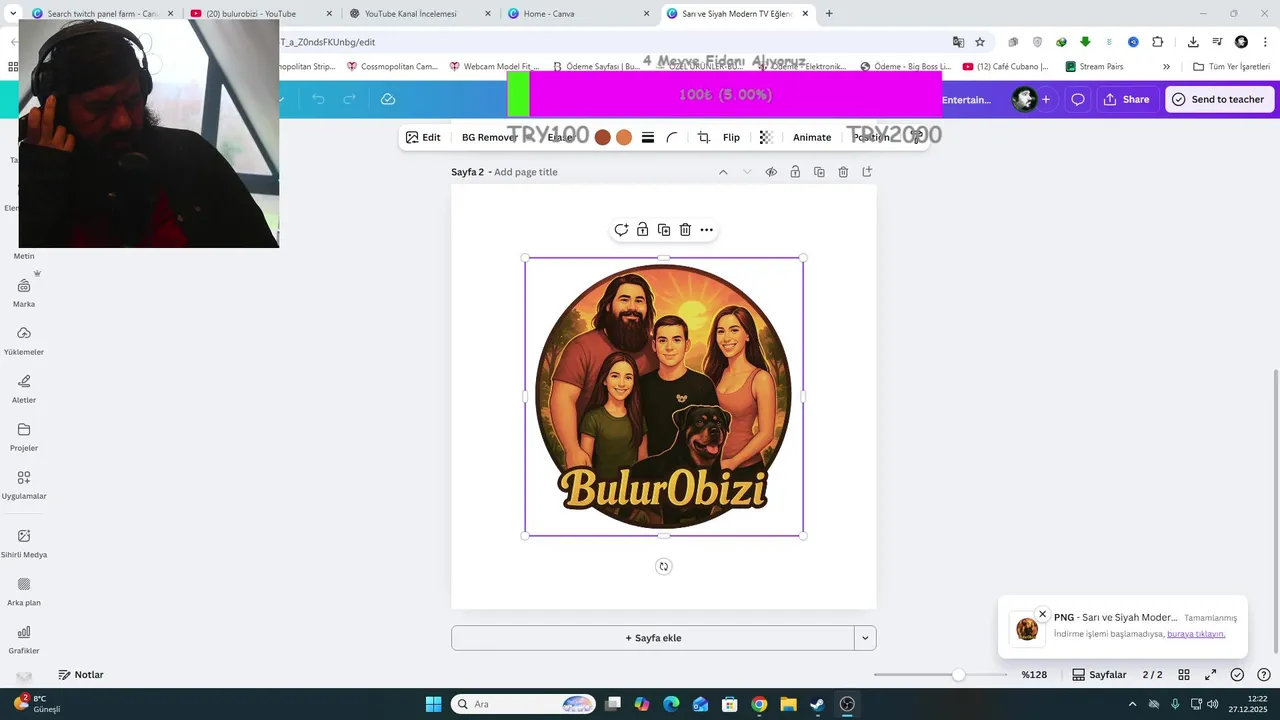This screenshot has height=720, width=1280.
Task: Click Sayfa ekle add page button
Action: [x=653, y=638]
